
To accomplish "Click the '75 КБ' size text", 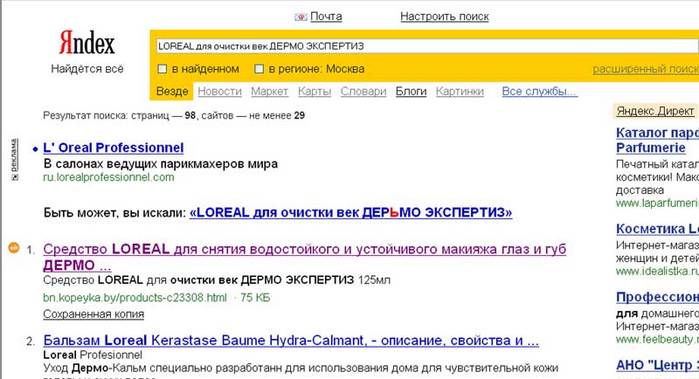I will coord(255,297).
